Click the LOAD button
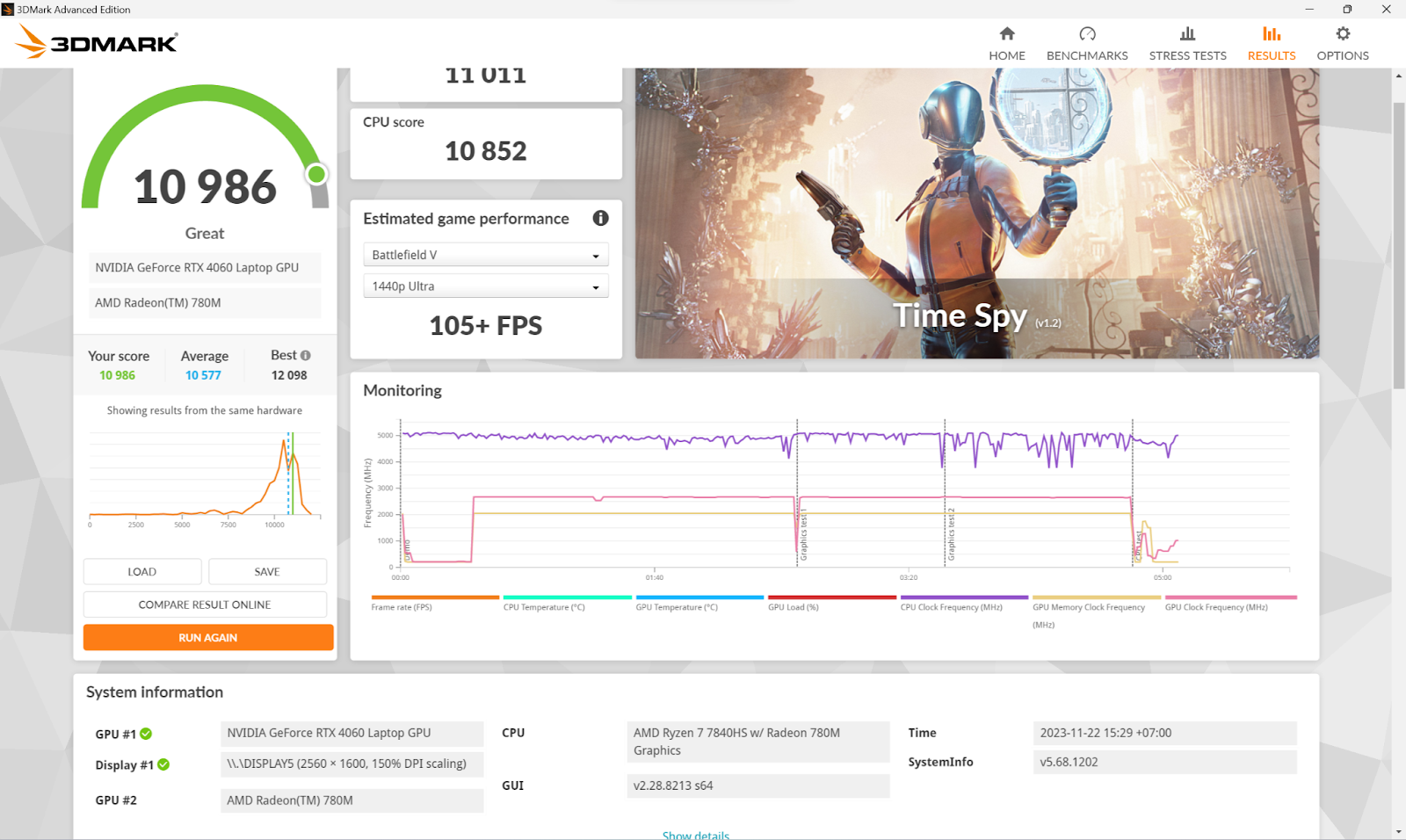The image size is (1406, 840). (x=142, y=571)
